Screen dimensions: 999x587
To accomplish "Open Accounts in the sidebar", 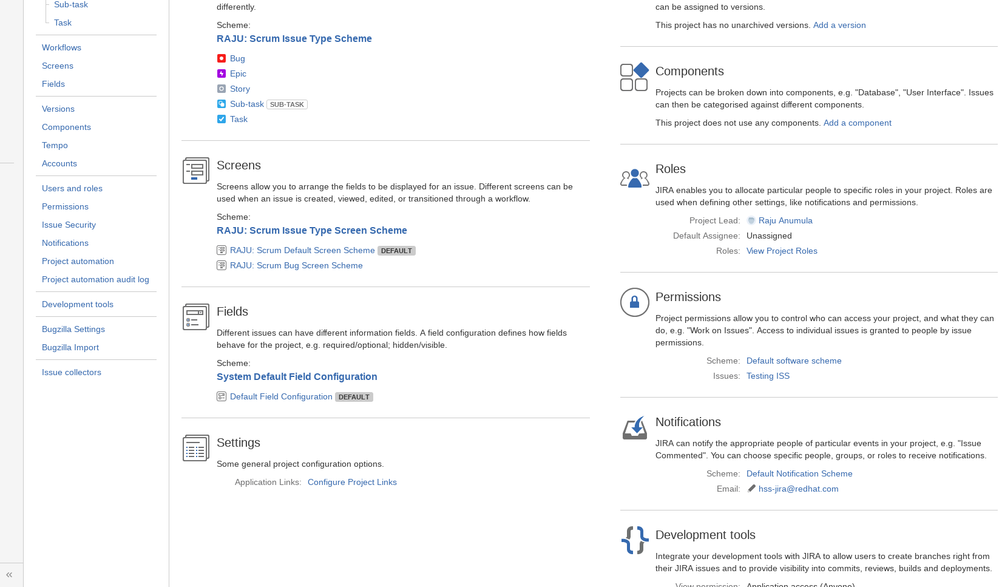I will coord(59,163).
